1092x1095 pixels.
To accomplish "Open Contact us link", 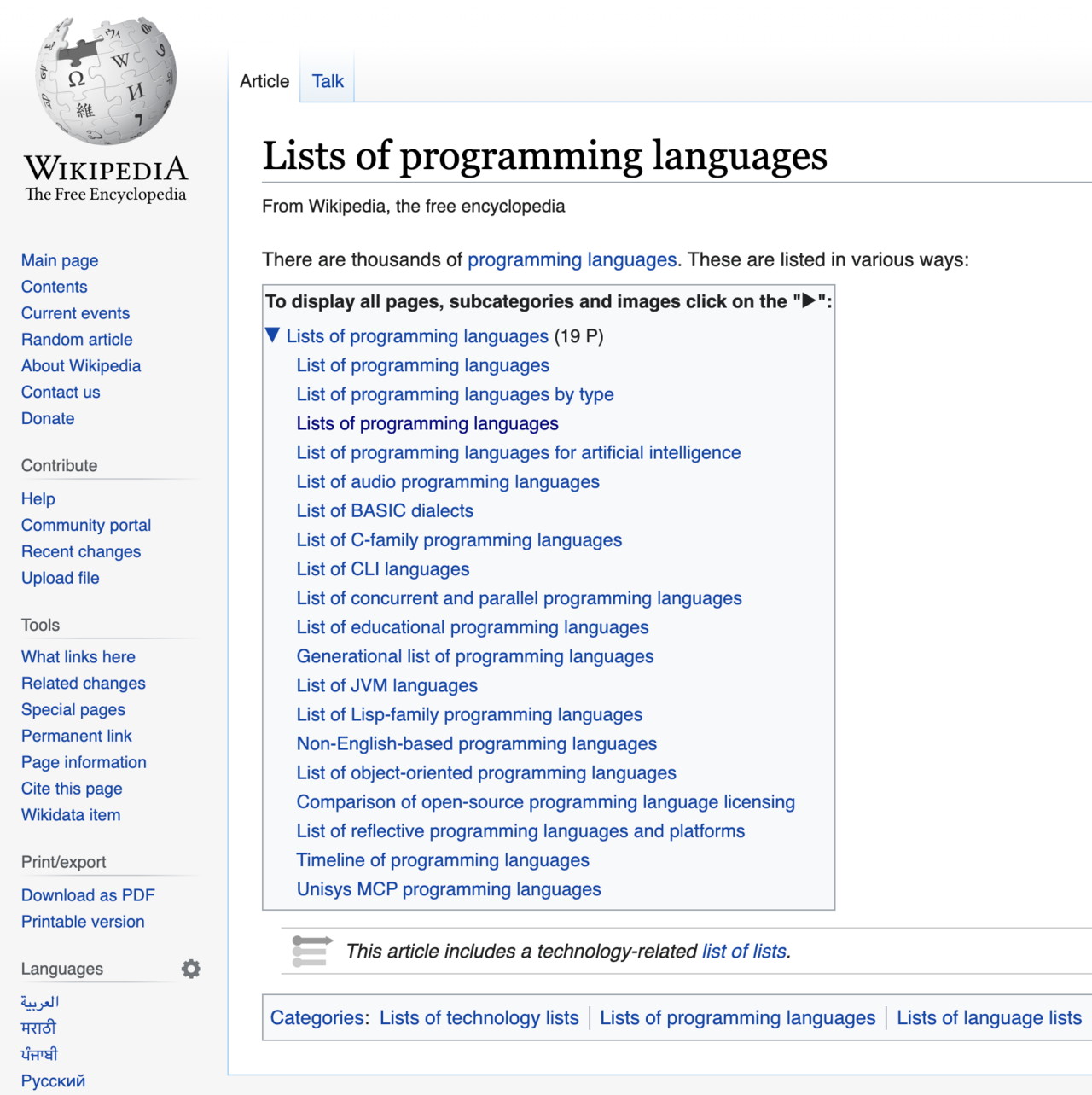I will click(61, 393).
